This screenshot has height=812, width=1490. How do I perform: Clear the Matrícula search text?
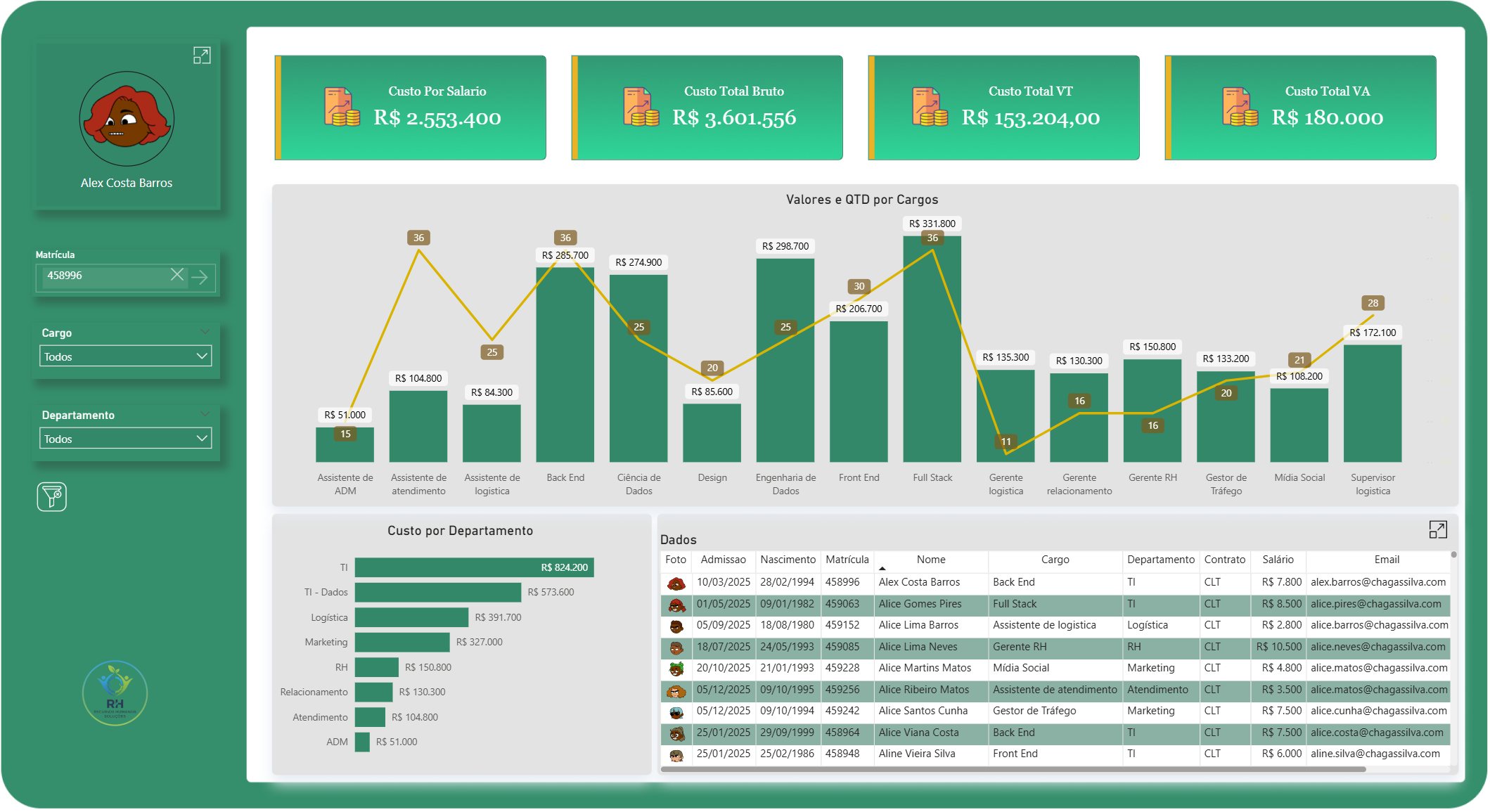coord(178,276)
